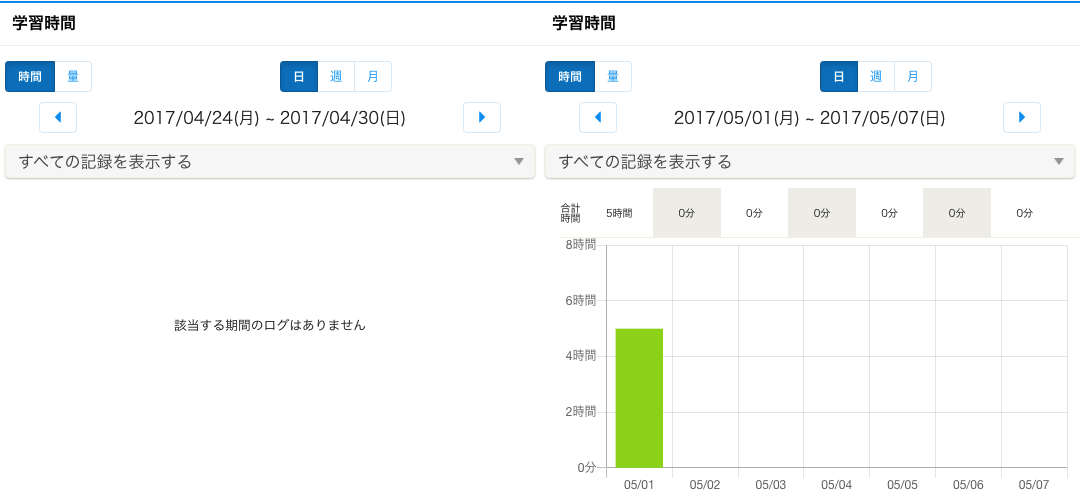The height and width of the screenshot is (499, 1080).
Task: Go to previous week in left panel
Action: [x=58, y=117]
